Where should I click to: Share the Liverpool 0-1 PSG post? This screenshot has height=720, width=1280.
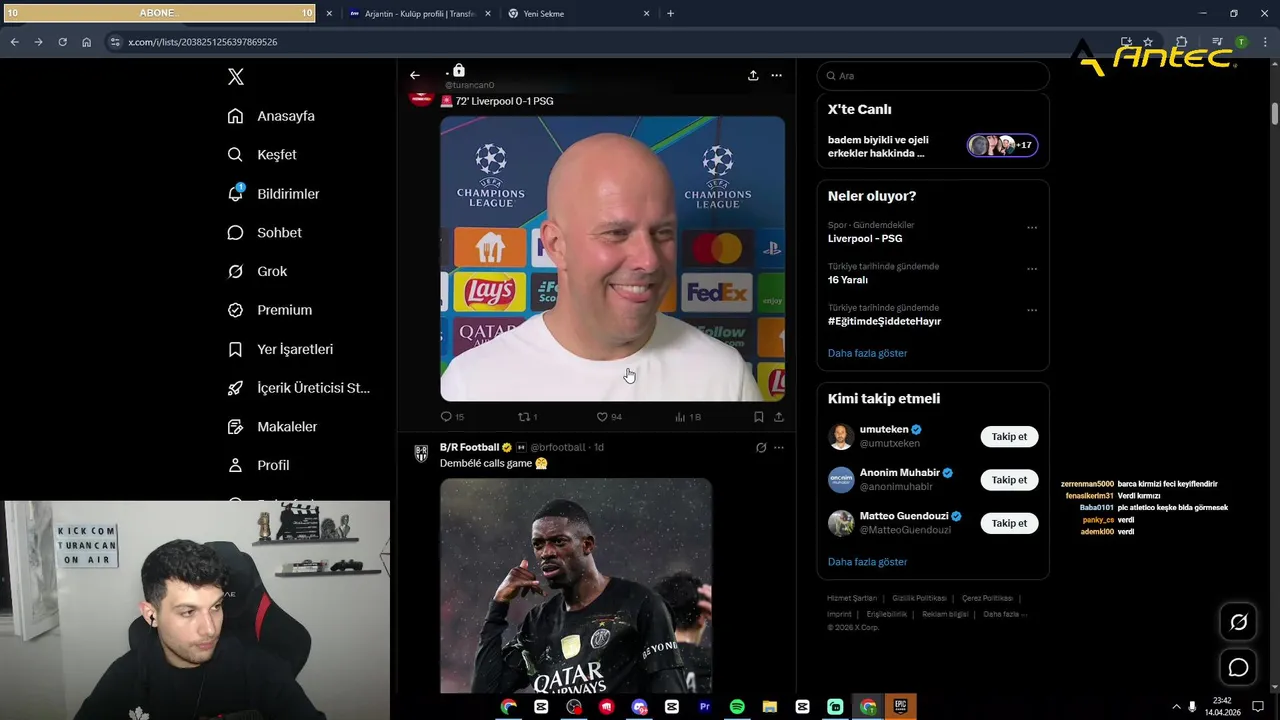779,417
